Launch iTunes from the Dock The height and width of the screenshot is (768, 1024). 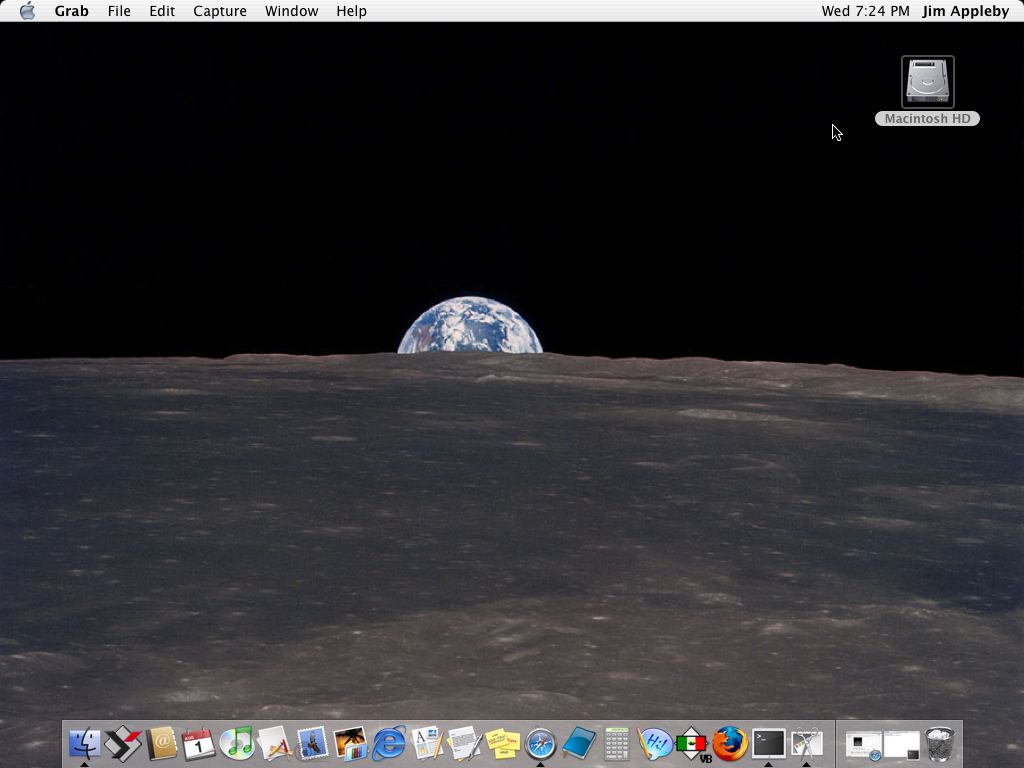pos(236,743)
